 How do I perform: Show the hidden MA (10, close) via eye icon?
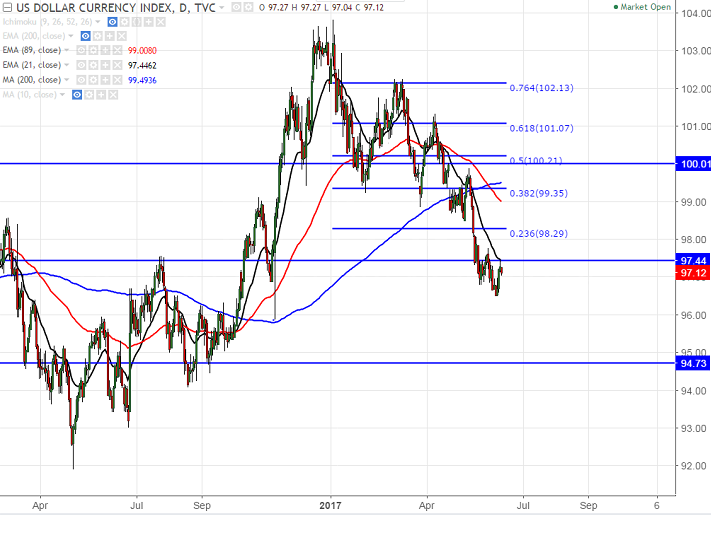77,95
